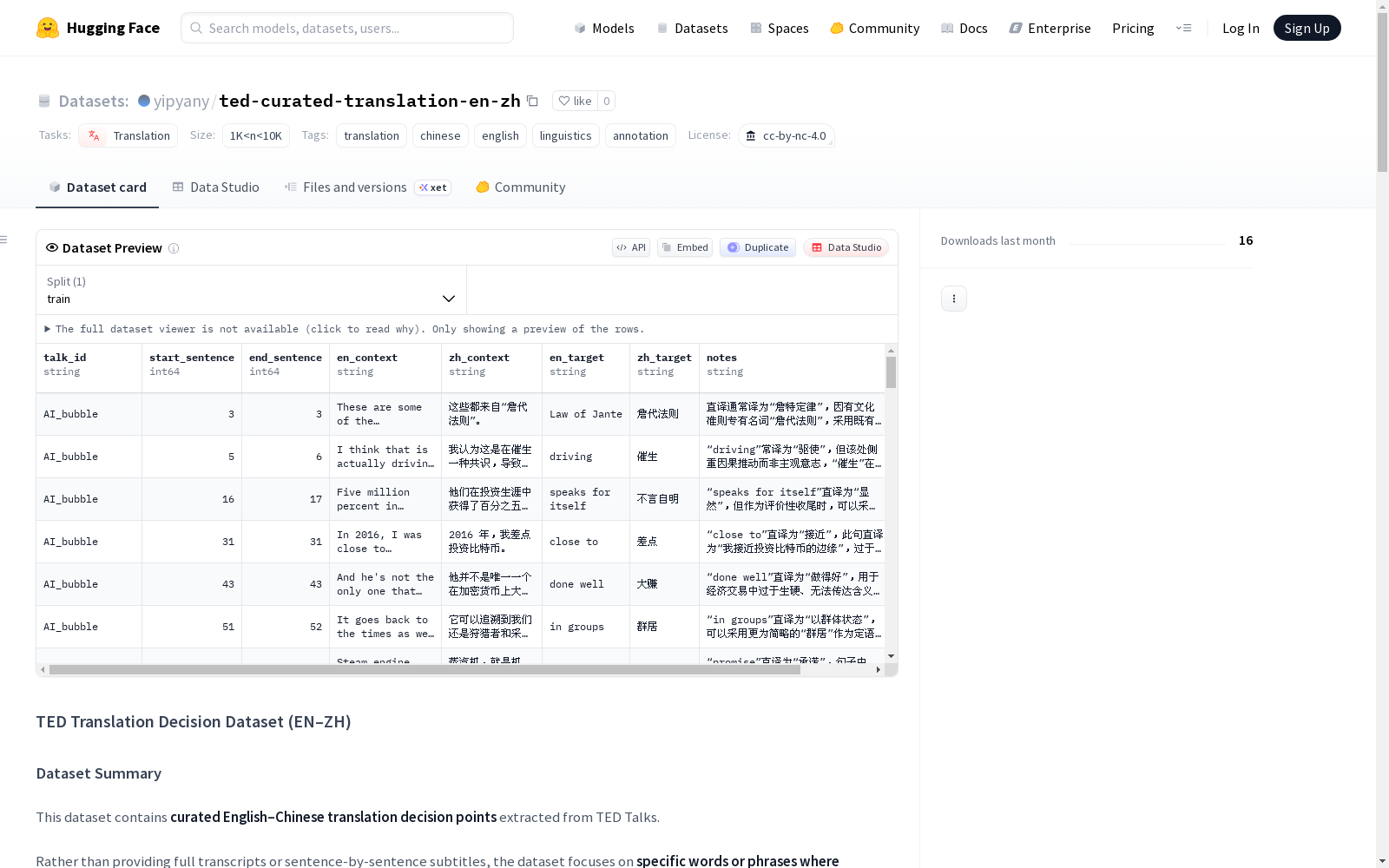Click the english tag

click(x=500, y=135)
